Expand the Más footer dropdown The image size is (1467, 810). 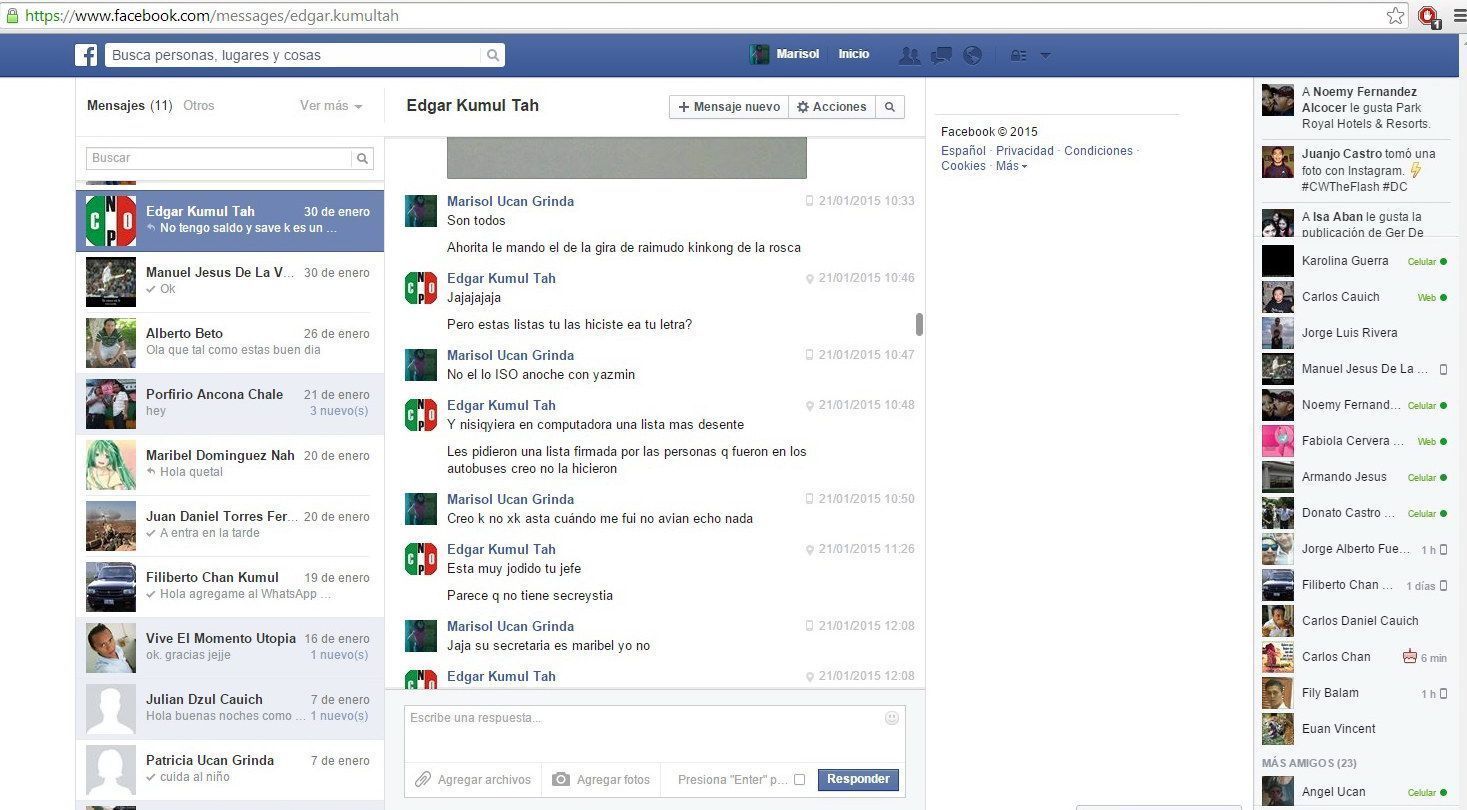point(1012,166)
